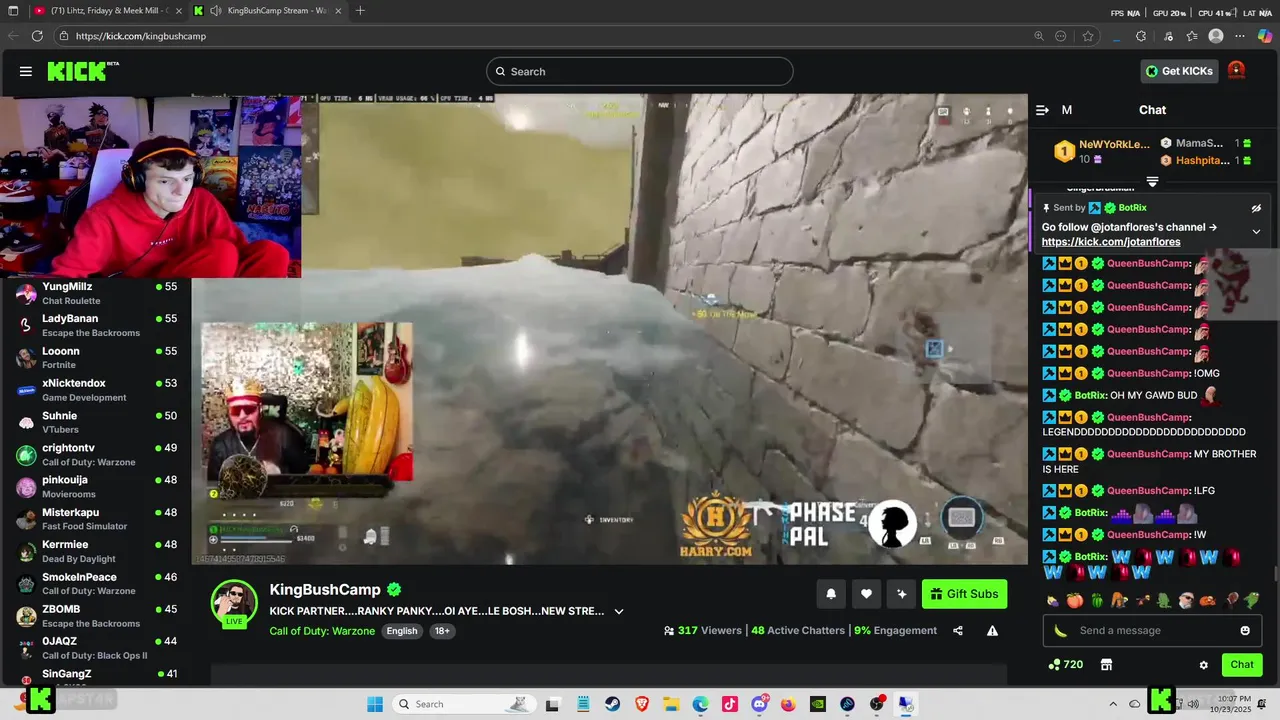
Task: Open crightontv channel in sidebar
Action: coord(96,454)
